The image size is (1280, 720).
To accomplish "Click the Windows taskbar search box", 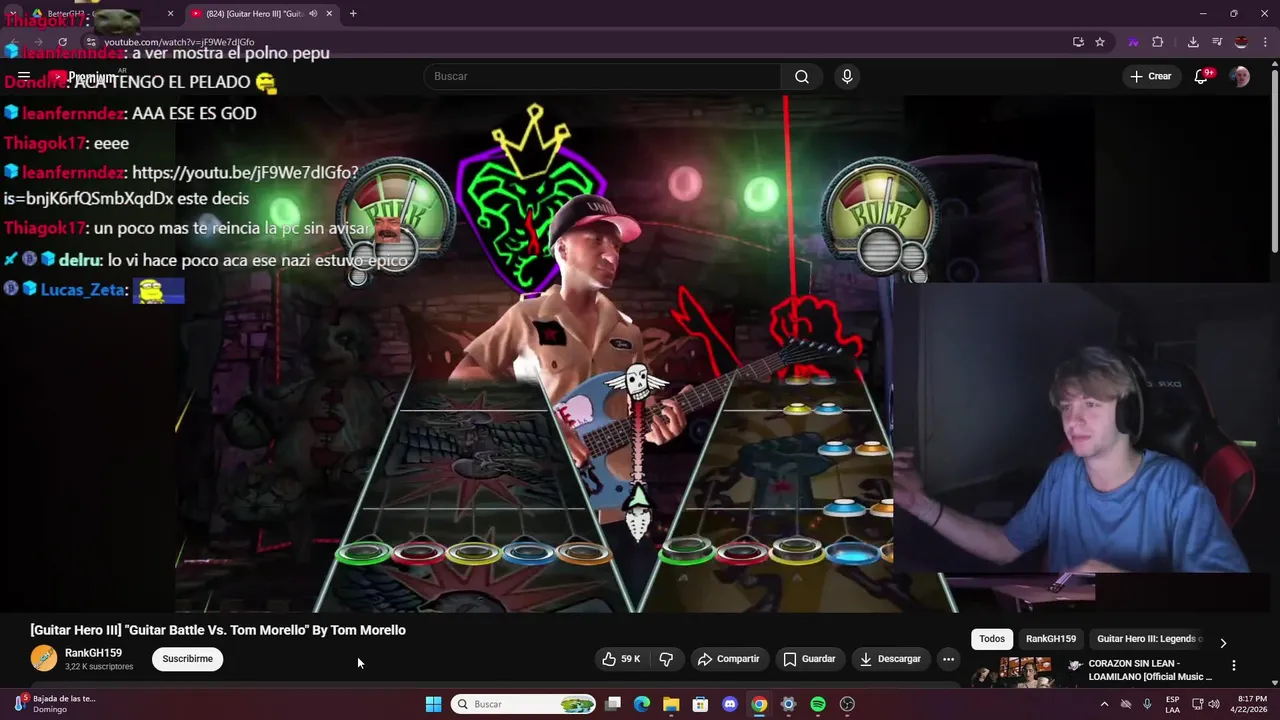I will pos(525,704).
